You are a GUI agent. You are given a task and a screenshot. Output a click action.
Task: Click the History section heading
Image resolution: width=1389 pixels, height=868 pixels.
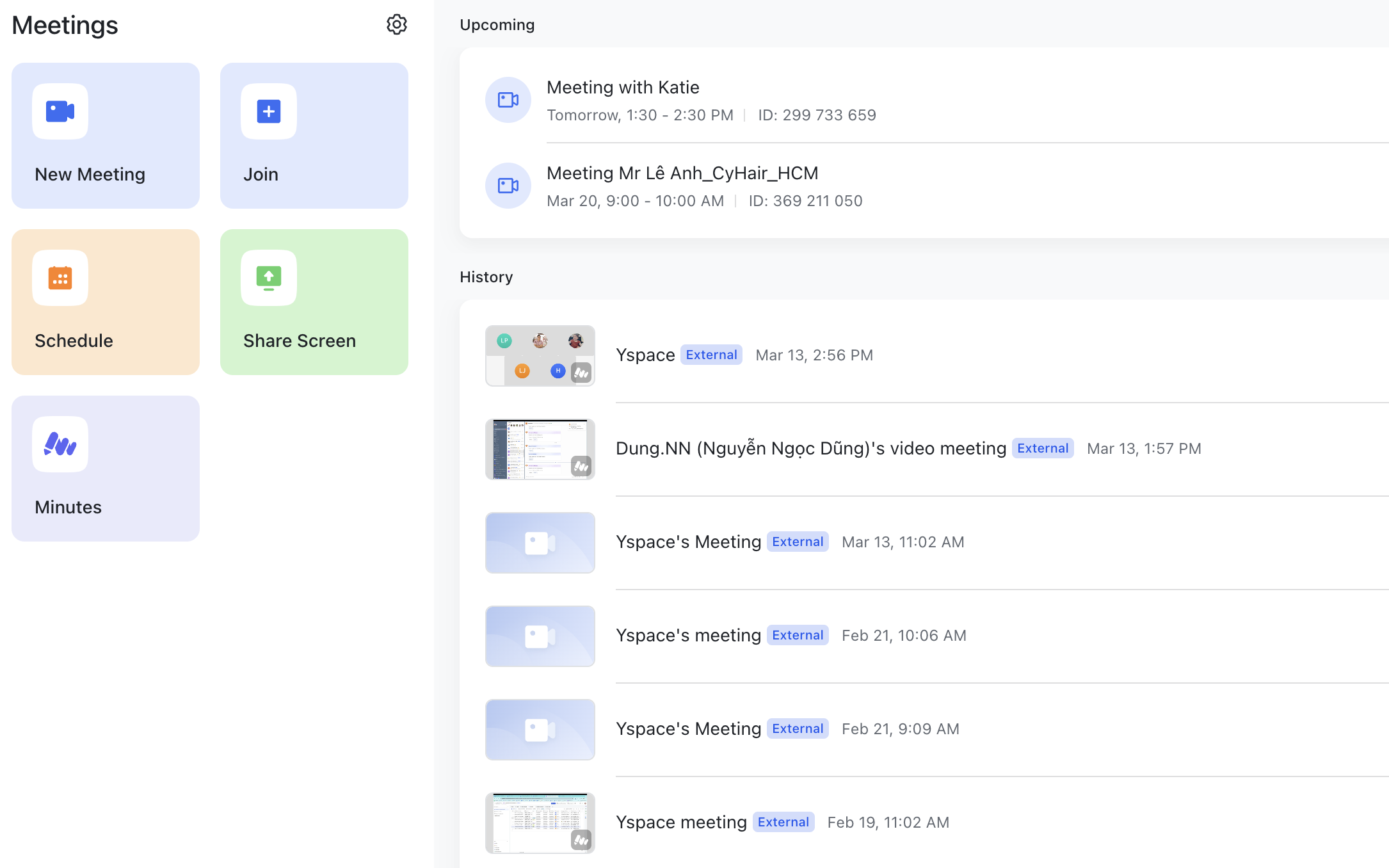pos(486,277)
